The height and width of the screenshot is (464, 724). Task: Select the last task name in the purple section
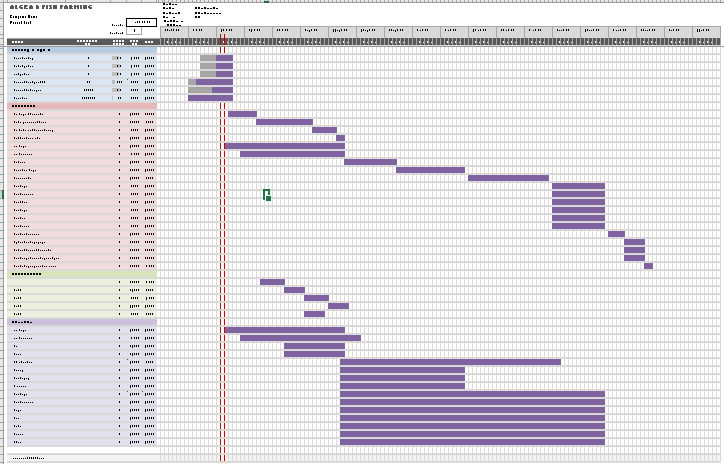[18, 442]
